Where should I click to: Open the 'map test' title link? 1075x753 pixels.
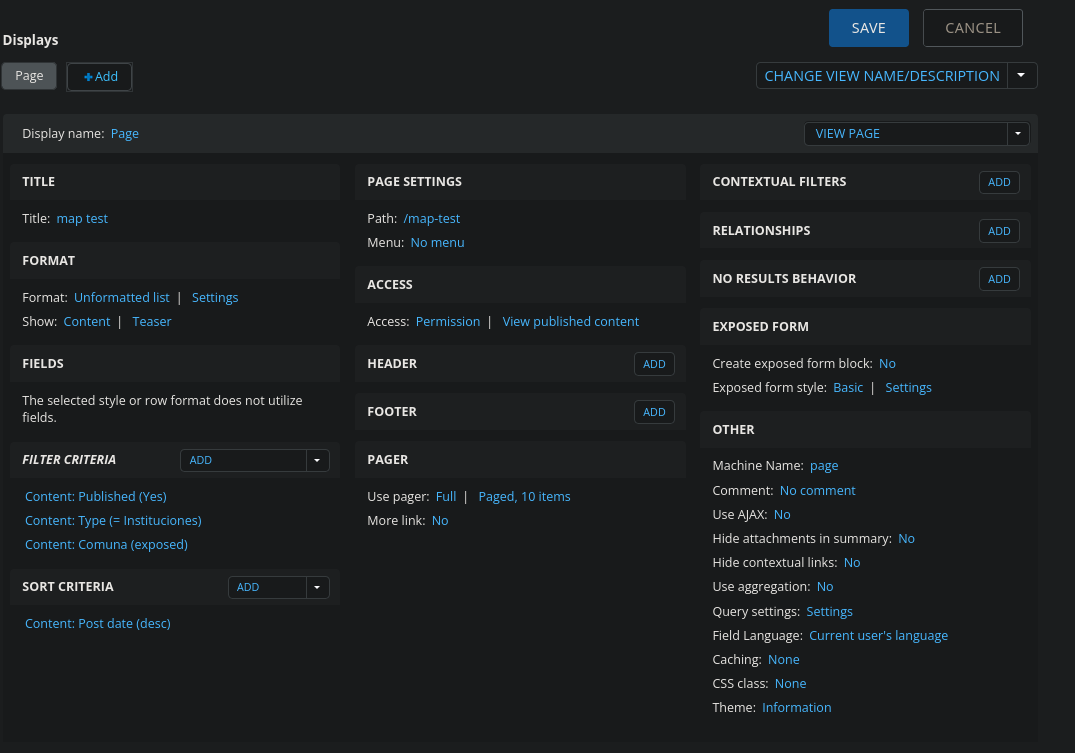click(82, 219)
